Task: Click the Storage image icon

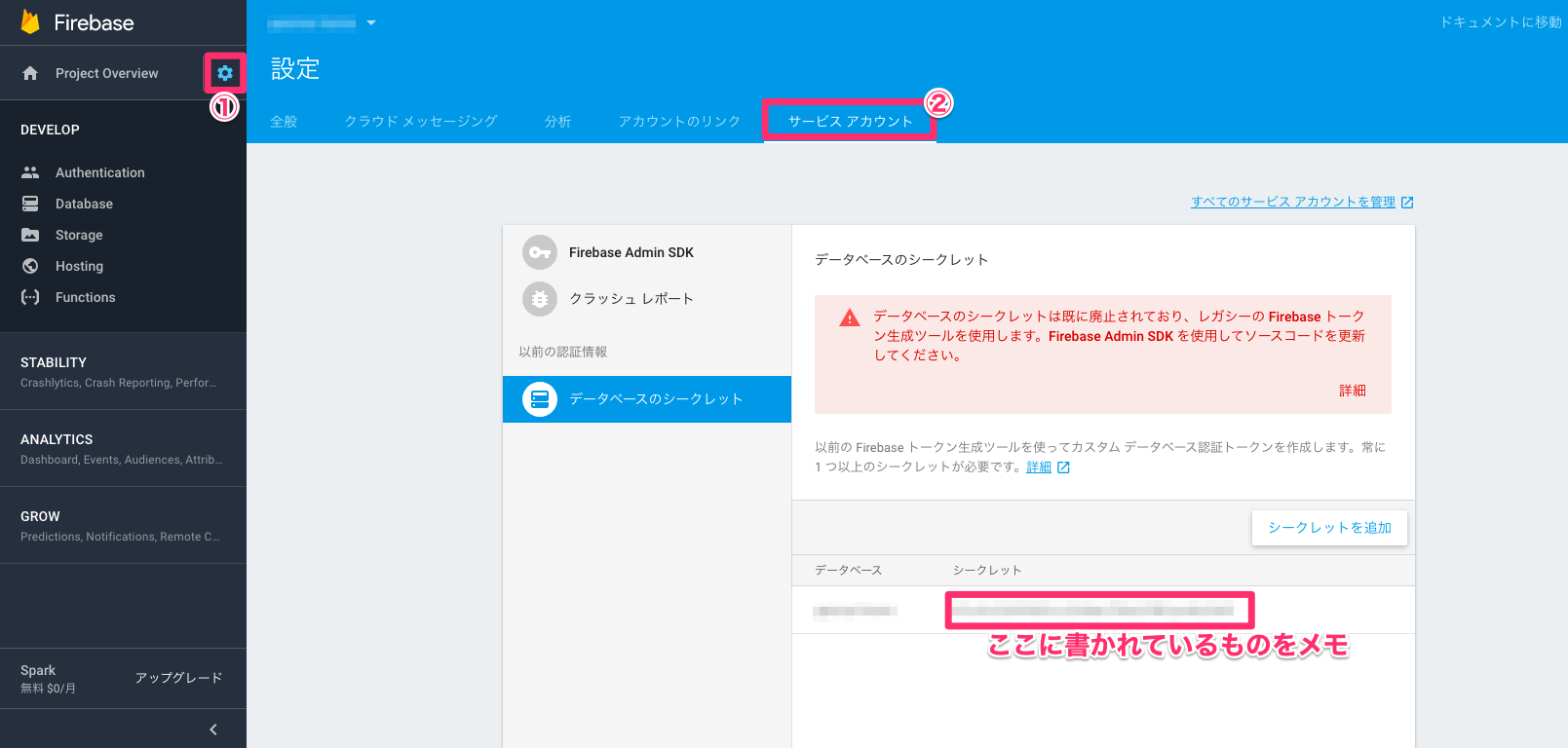Action: (30, 235)
